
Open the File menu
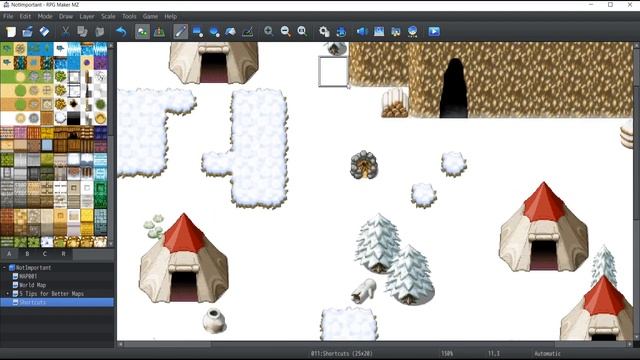click(8, 16)
